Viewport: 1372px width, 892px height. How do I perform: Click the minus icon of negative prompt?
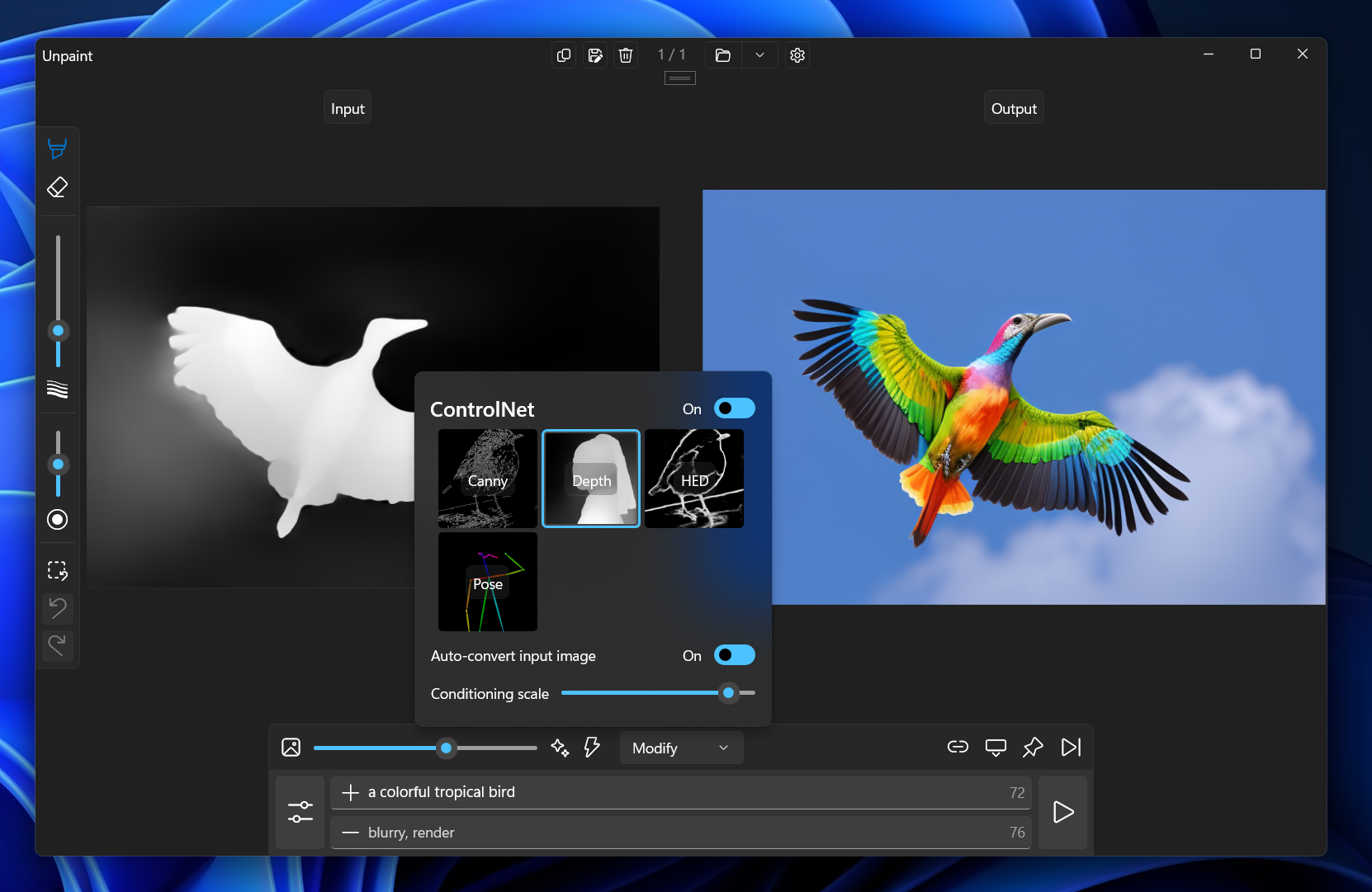[350, 833]
